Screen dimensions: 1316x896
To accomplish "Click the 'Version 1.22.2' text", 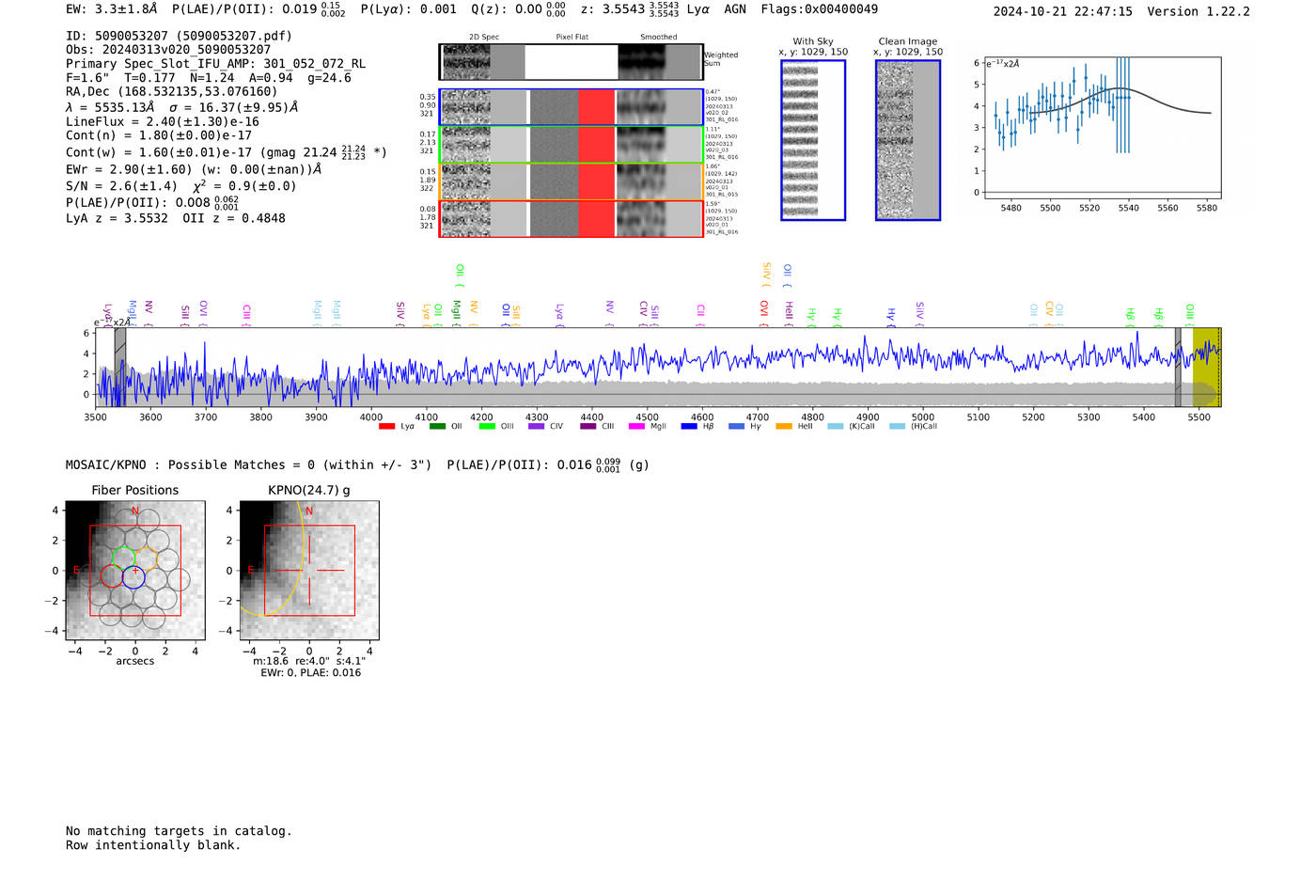I will click(x=1198, y=11).
